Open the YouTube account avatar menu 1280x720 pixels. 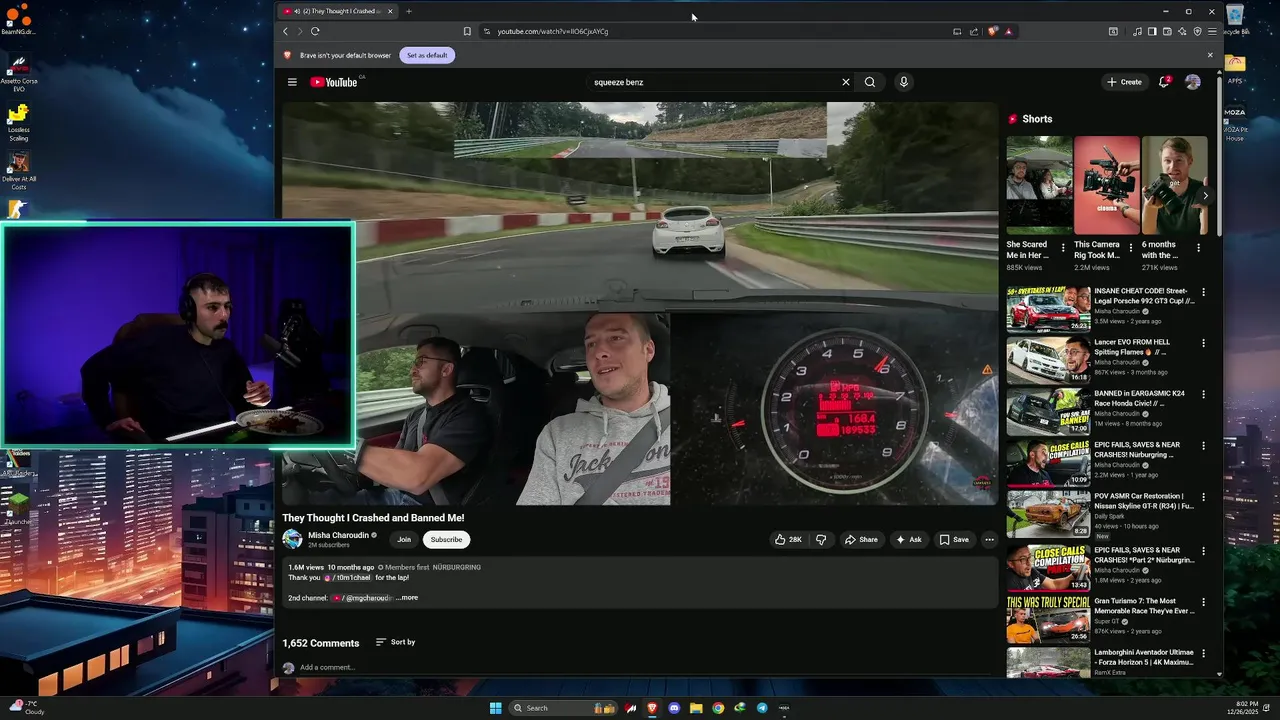pos(1192,82)
